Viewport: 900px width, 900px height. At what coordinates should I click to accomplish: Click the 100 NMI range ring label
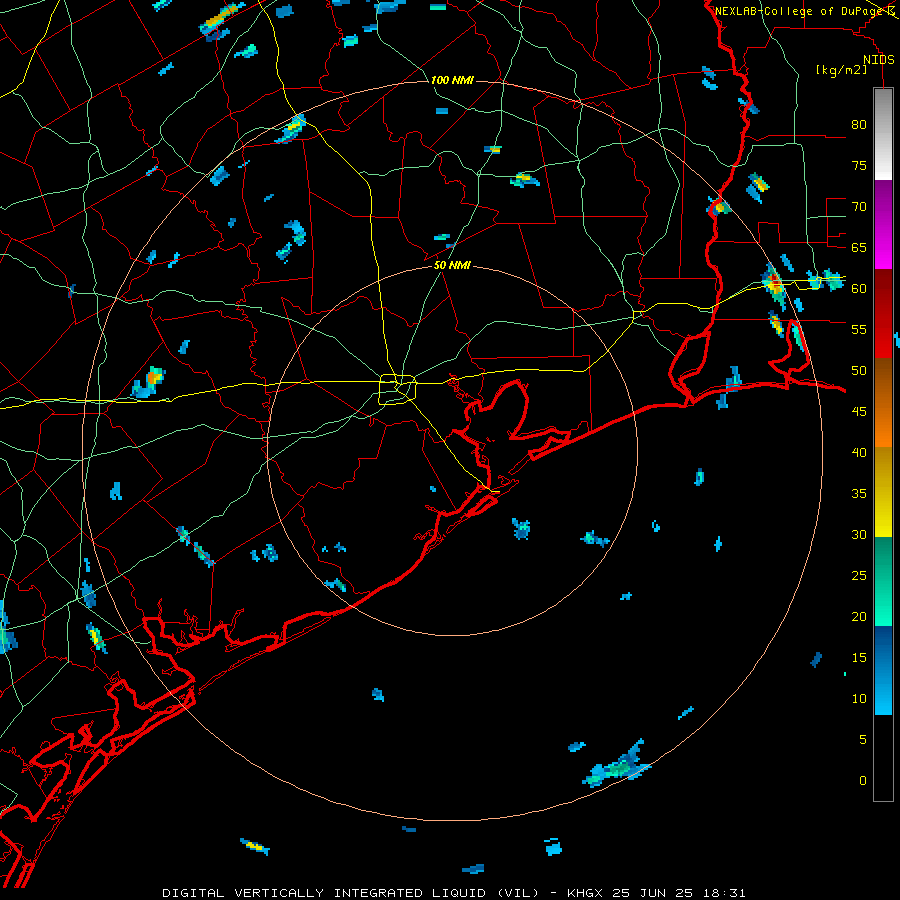452,80
